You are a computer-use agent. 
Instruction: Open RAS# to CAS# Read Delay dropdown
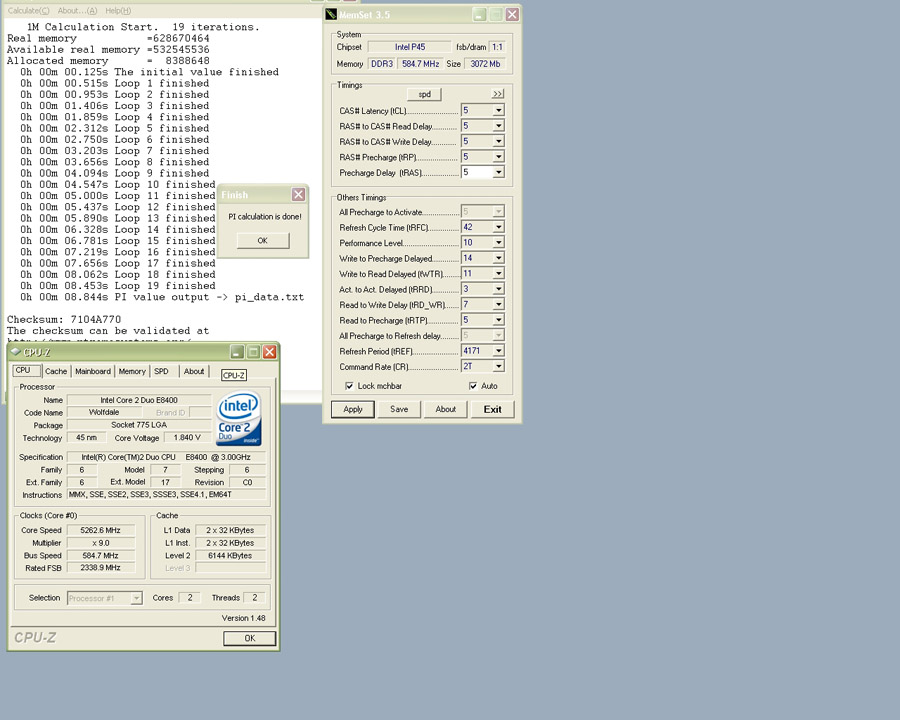coord(498,126)
